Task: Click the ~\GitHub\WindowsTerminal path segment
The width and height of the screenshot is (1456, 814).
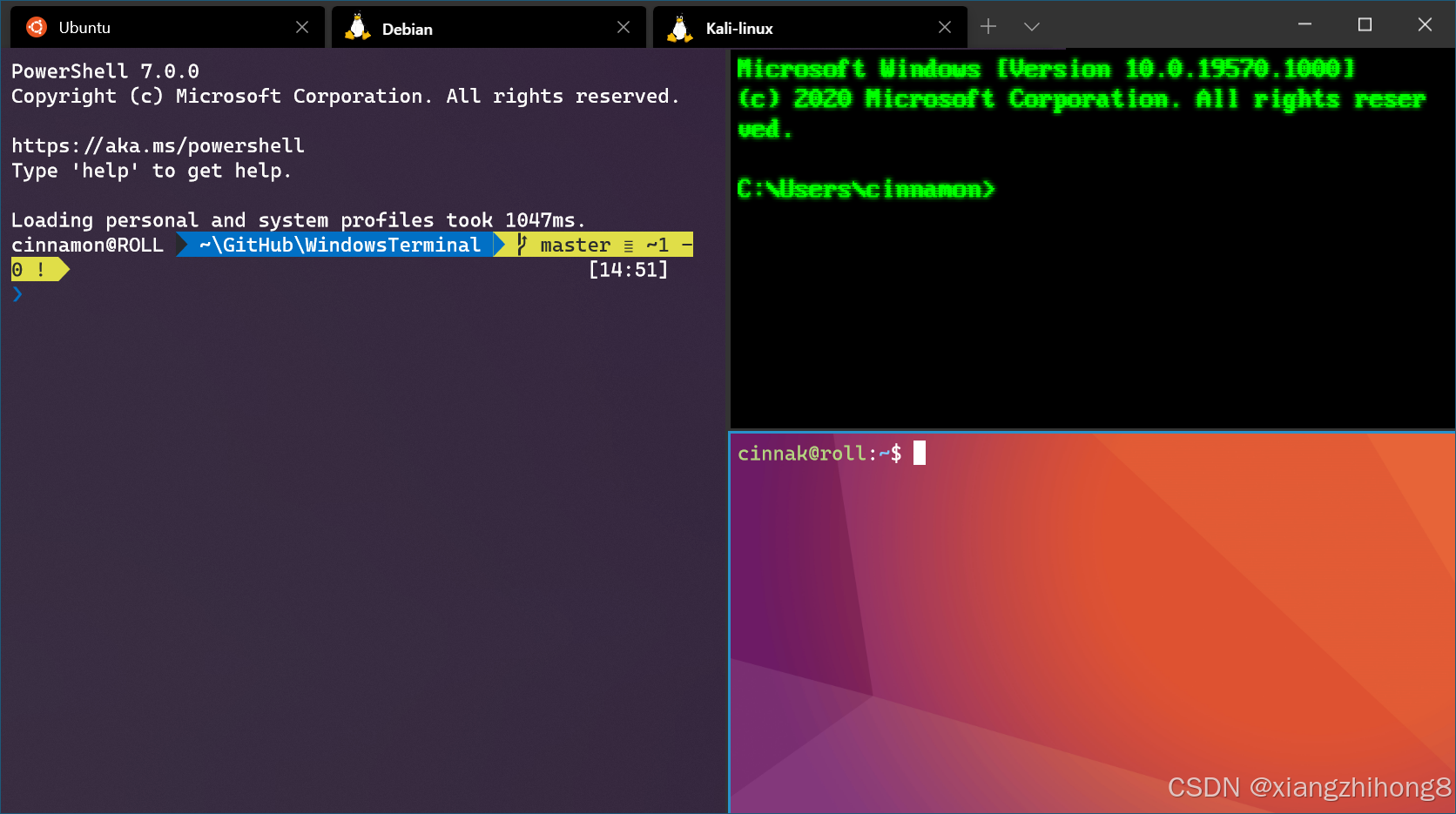Action: 340,245
